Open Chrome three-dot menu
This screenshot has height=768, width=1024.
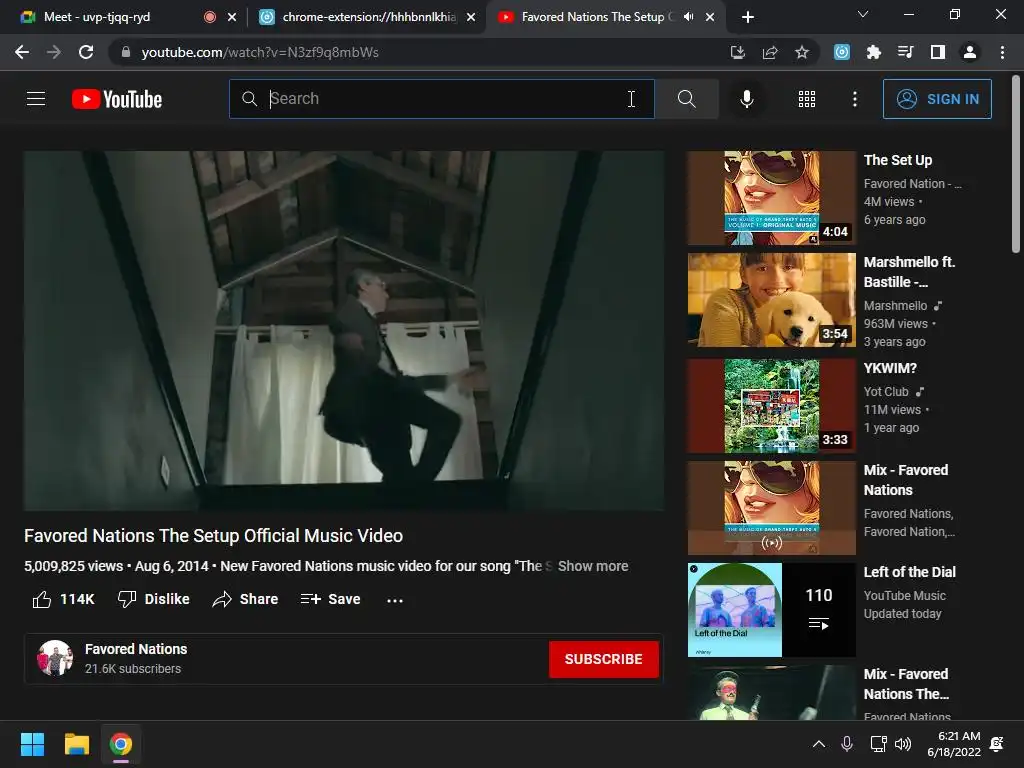pos(1002,52)
